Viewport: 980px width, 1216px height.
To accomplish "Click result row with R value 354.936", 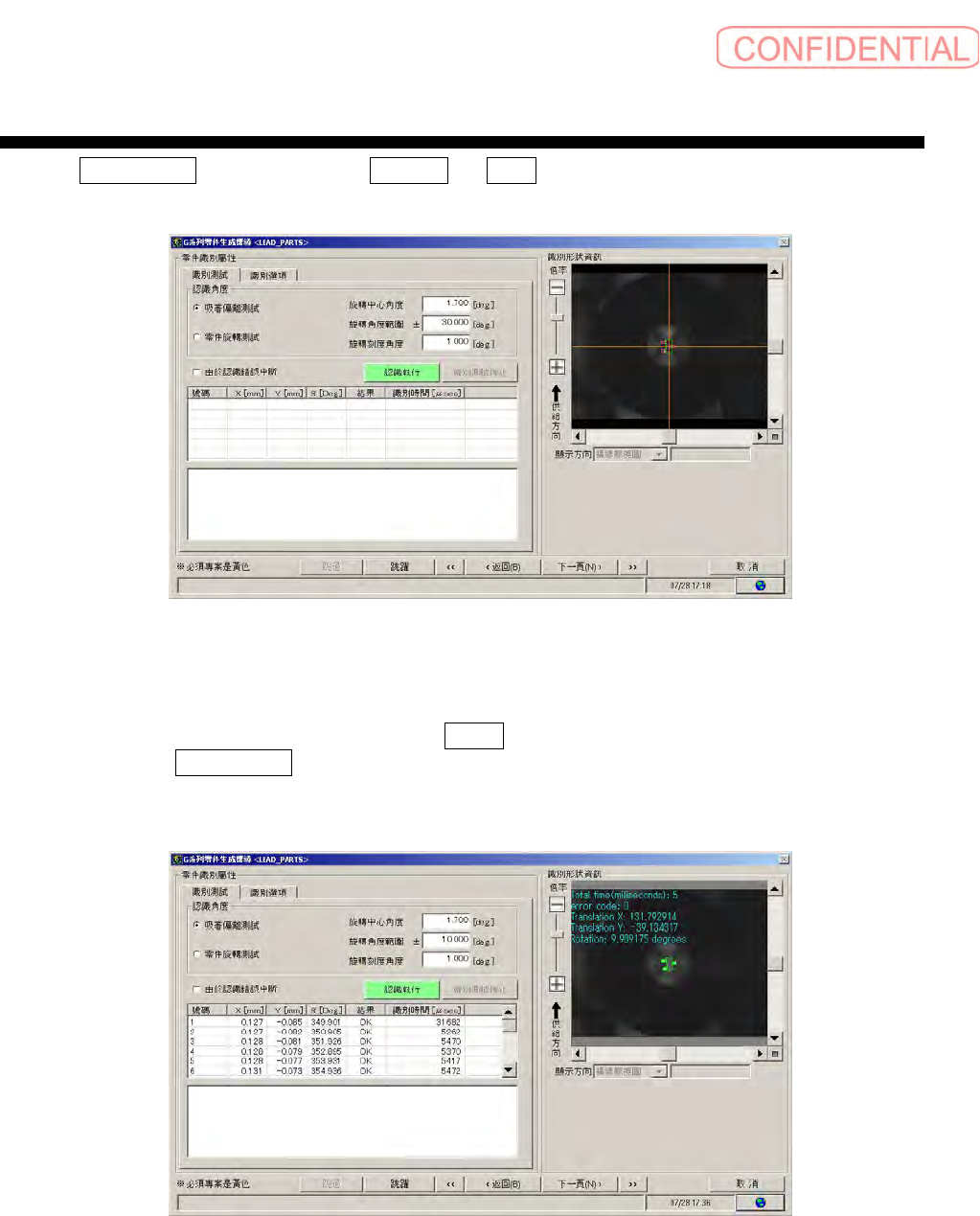I will [345, 1071].
